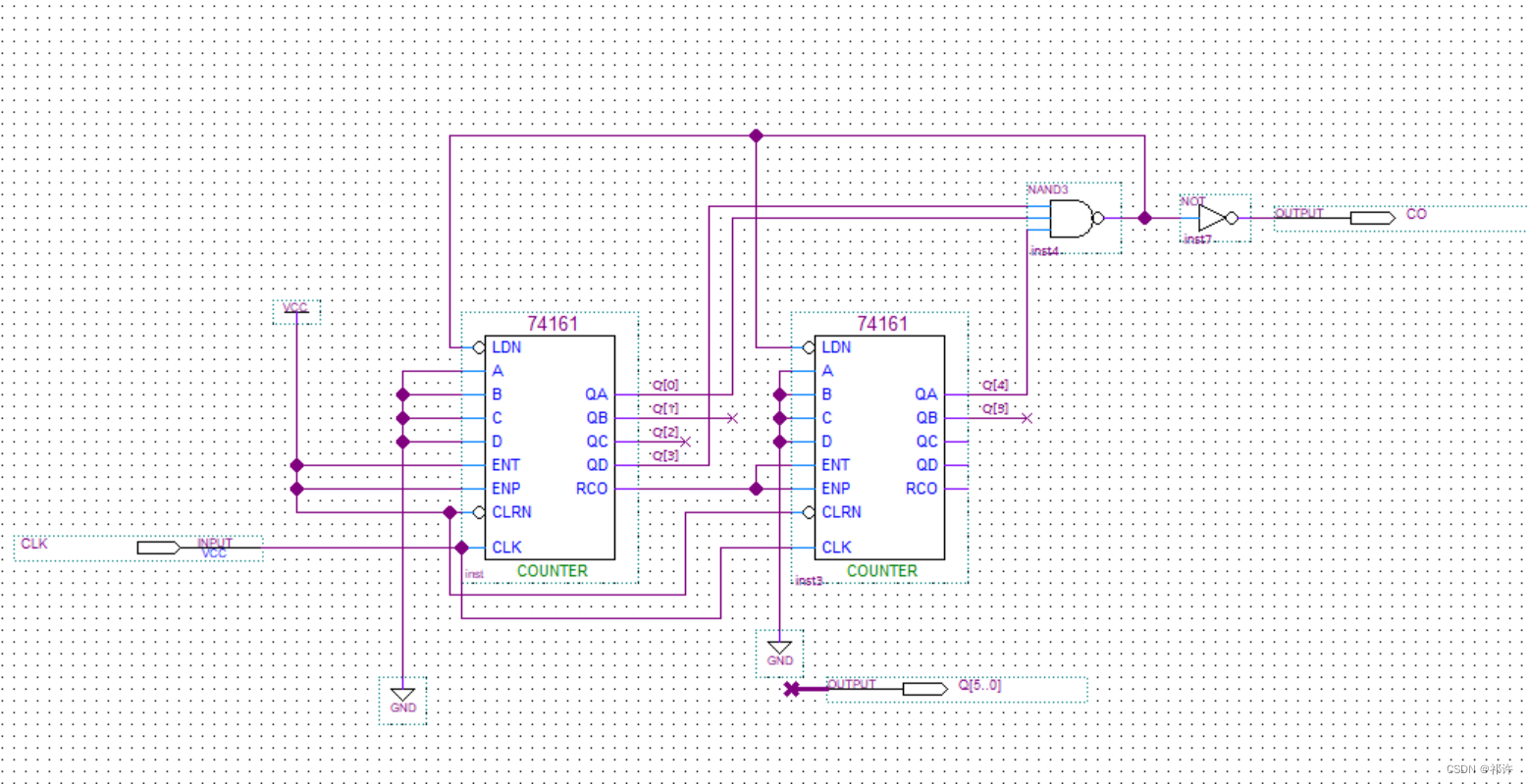The image size is (1528, 784).
Task: Click the "CO" pin name text
Action: pos(1417,214)
